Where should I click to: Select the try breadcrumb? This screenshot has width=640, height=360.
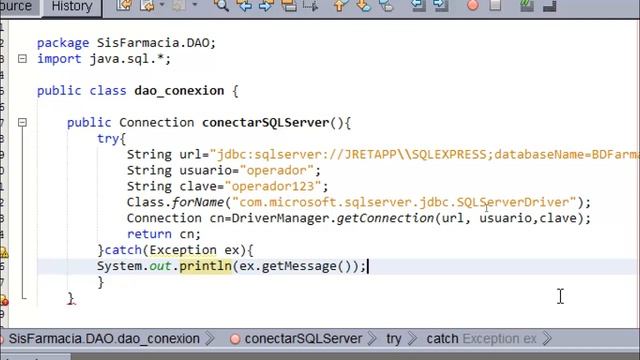[394, 339]
